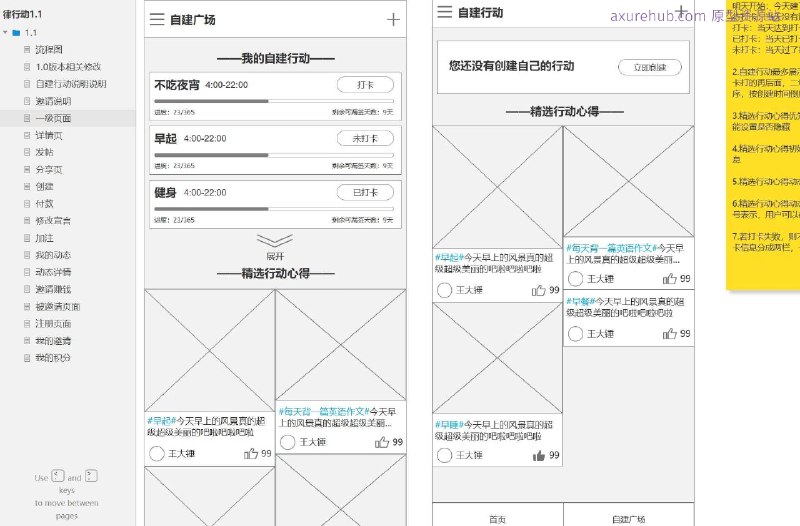Click 不吃夜宵 action title
800x526 pixels.
point(177,85)
